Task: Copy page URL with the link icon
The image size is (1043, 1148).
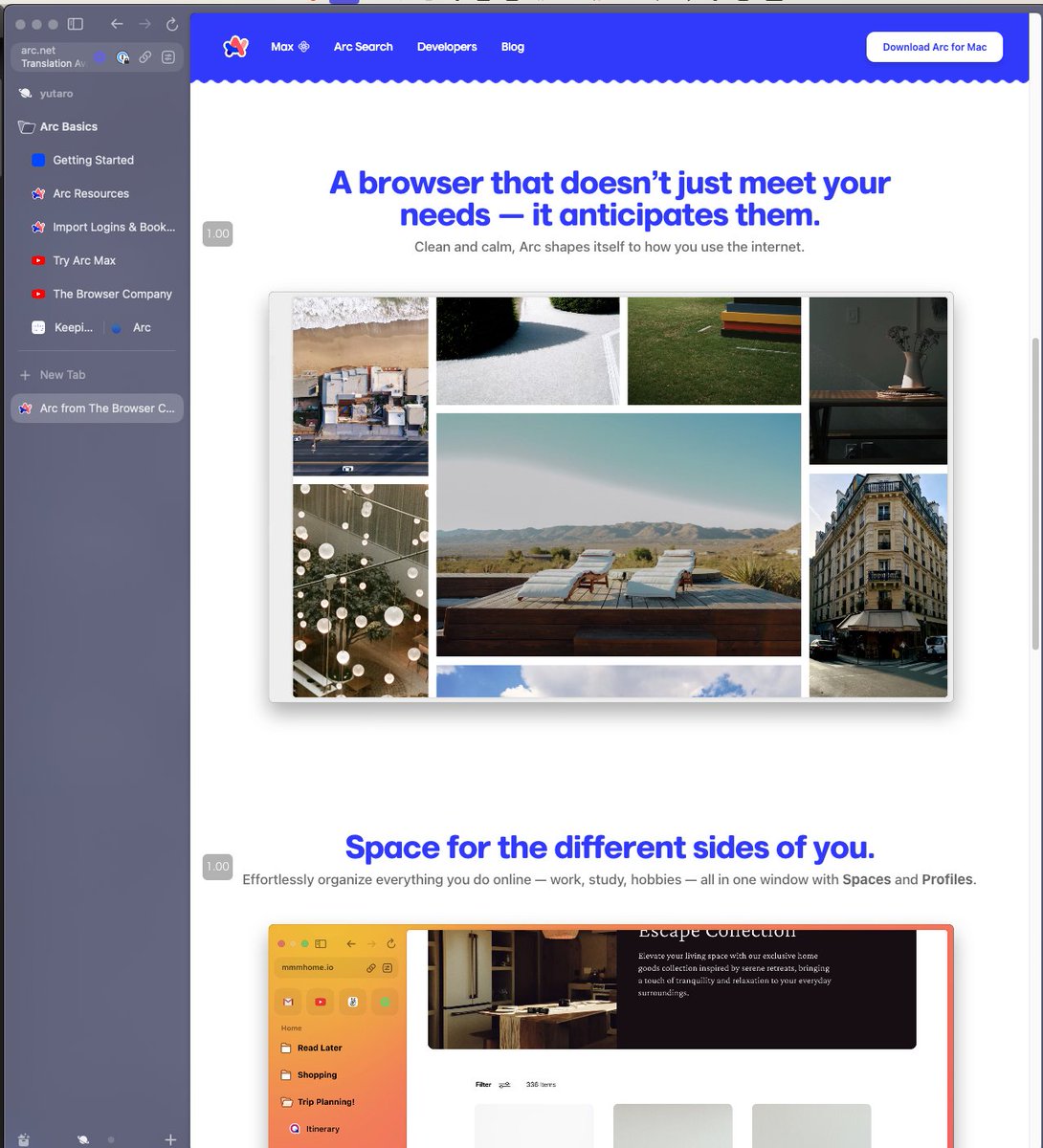Action: [x=145, y=57]
